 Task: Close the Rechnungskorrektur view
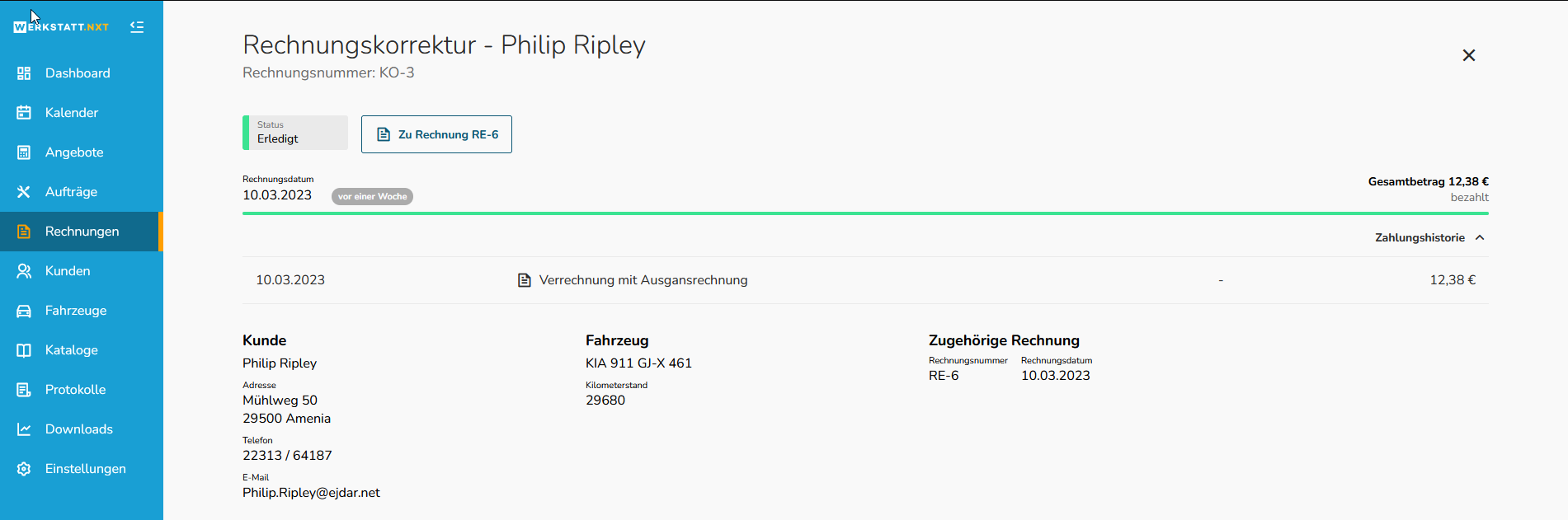(x=1469, y=55)
